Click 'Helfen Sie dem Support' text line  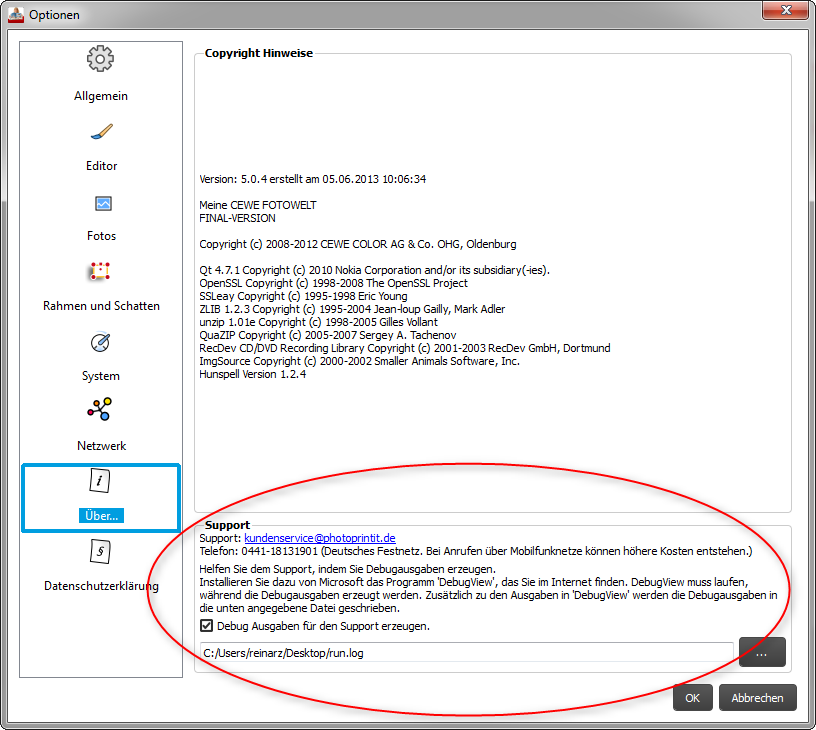[x=347, y=569]
